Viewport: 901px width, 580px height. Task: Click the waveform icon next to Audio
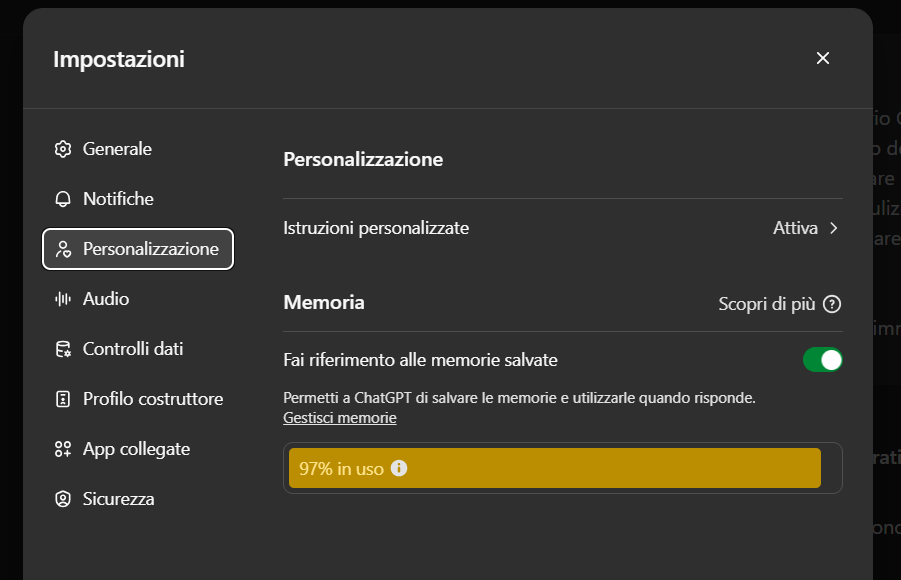point(63,299)
